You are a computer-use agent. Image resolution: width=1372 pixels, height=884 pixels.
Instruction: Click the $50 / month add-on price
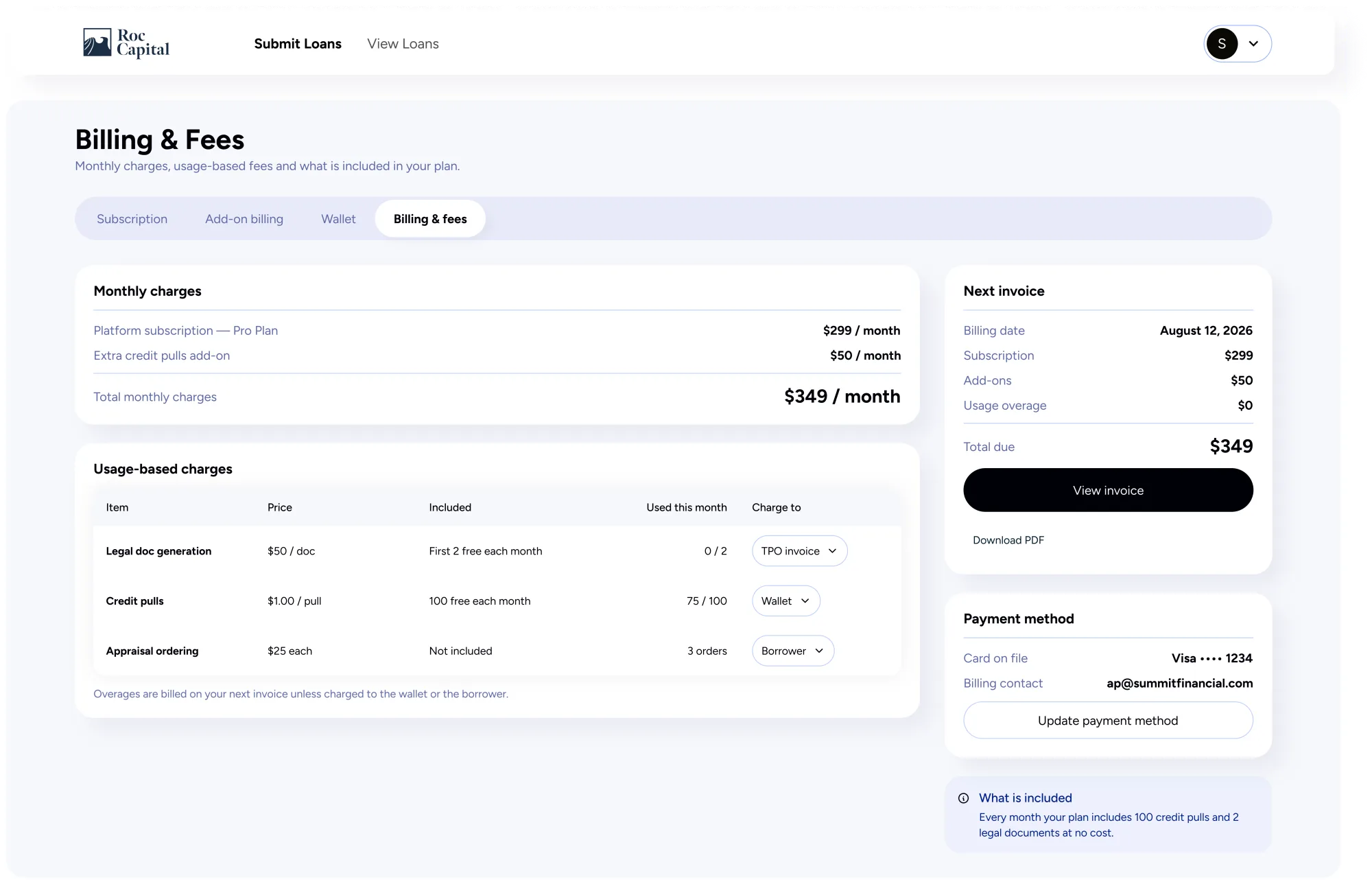pos(865,356)
